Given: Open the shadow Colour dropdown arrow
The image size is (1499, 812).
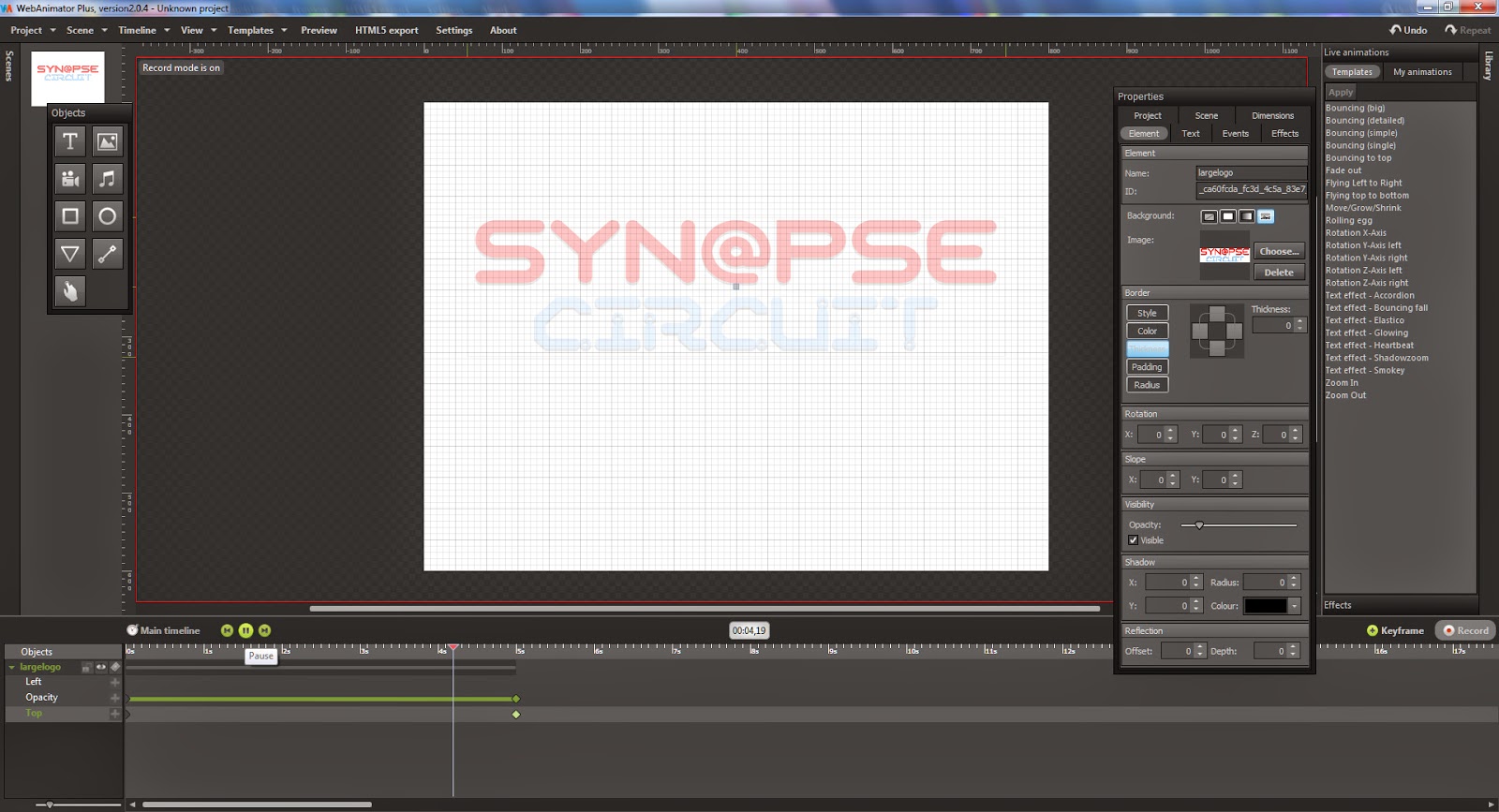Looking at the screenshot, I should coord(1295,606).
